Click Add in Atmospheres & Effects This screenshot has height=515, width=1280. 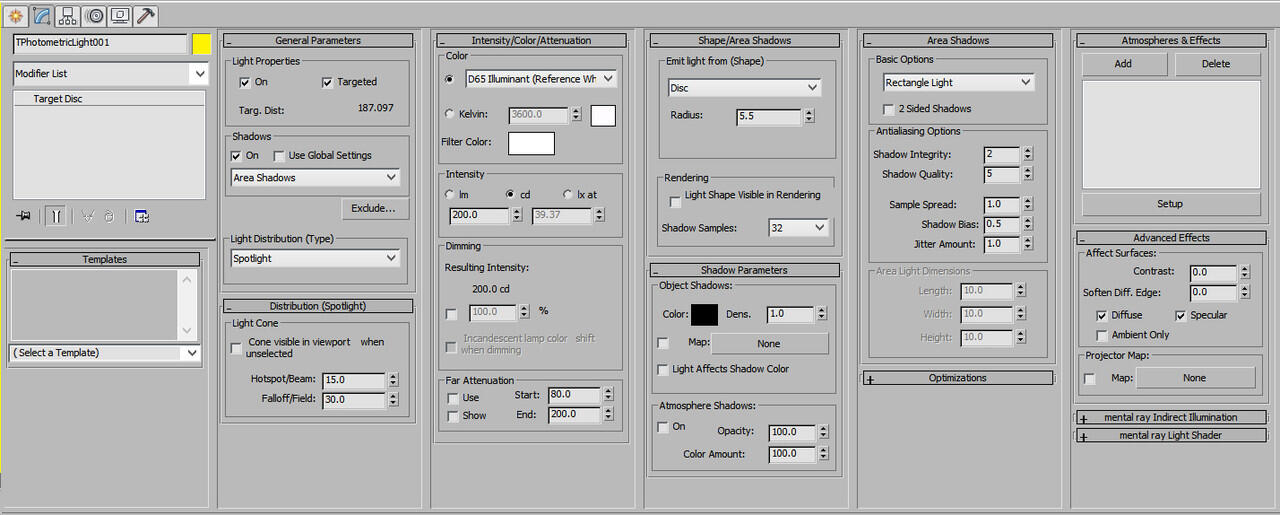(x=1124, y=64)
